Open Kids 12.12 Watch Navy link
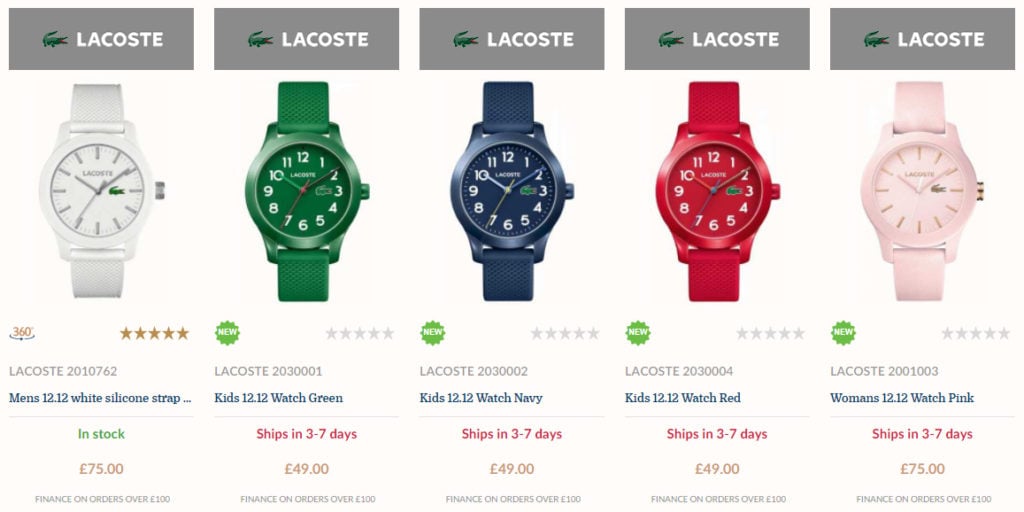This screenshot has width=1024, height=512. pos(481,398)
